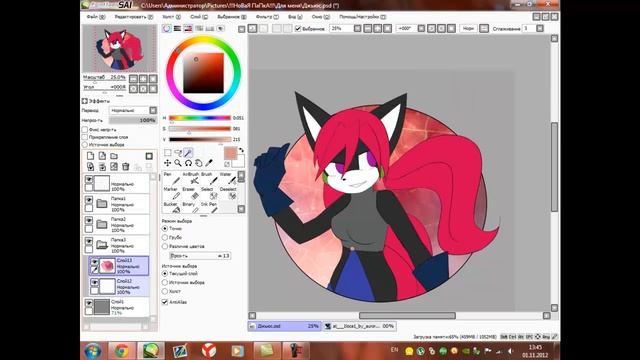
Task: Adjust the layer opacity bar at 100%
Action: pos(133,120)
